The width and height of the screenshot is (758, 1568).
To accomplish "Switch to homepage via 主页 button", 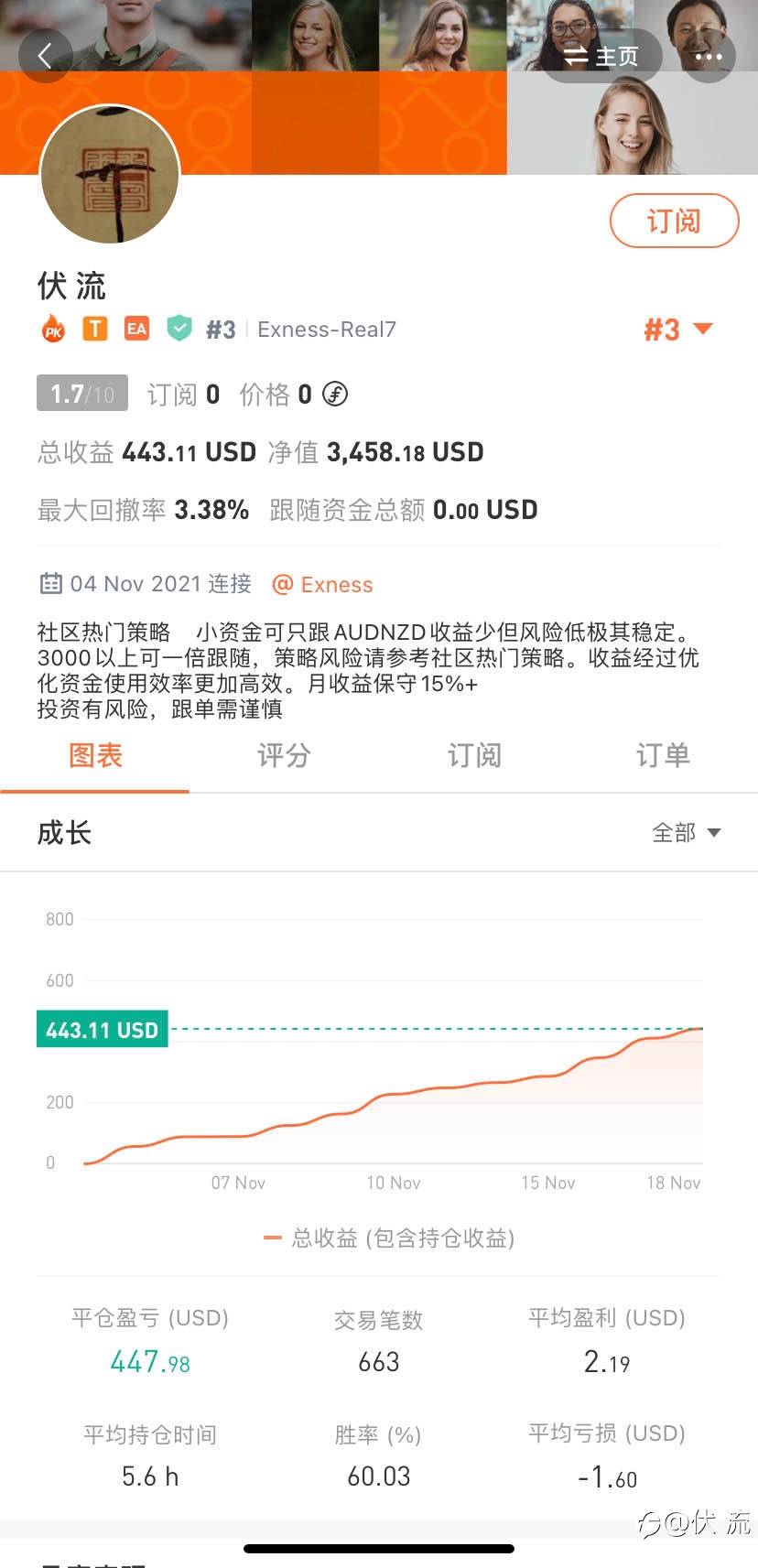I will point(601,56).
